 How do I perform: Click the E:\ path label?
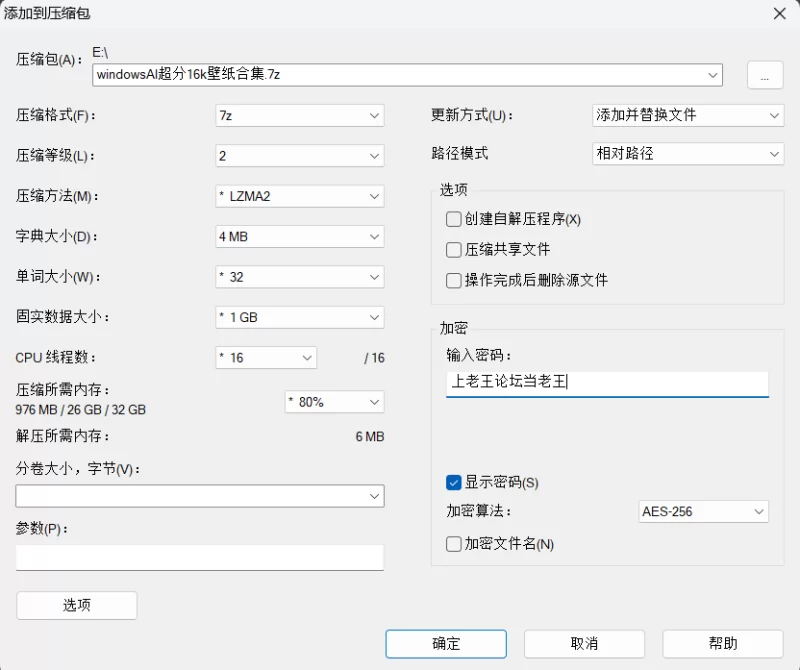100,53
